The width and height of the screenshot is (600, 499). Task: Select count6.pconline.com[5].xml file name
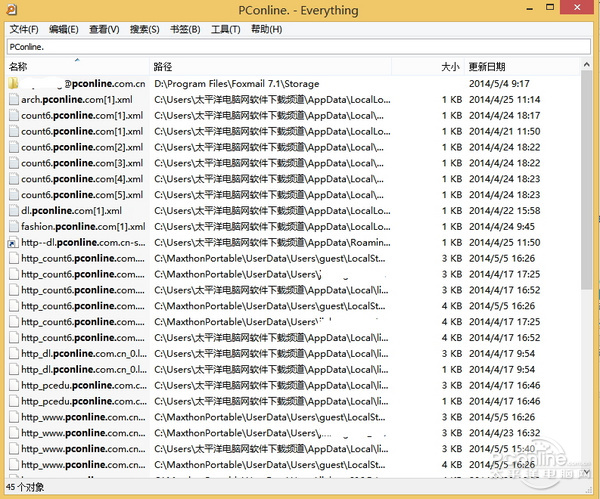coord(82,195)
